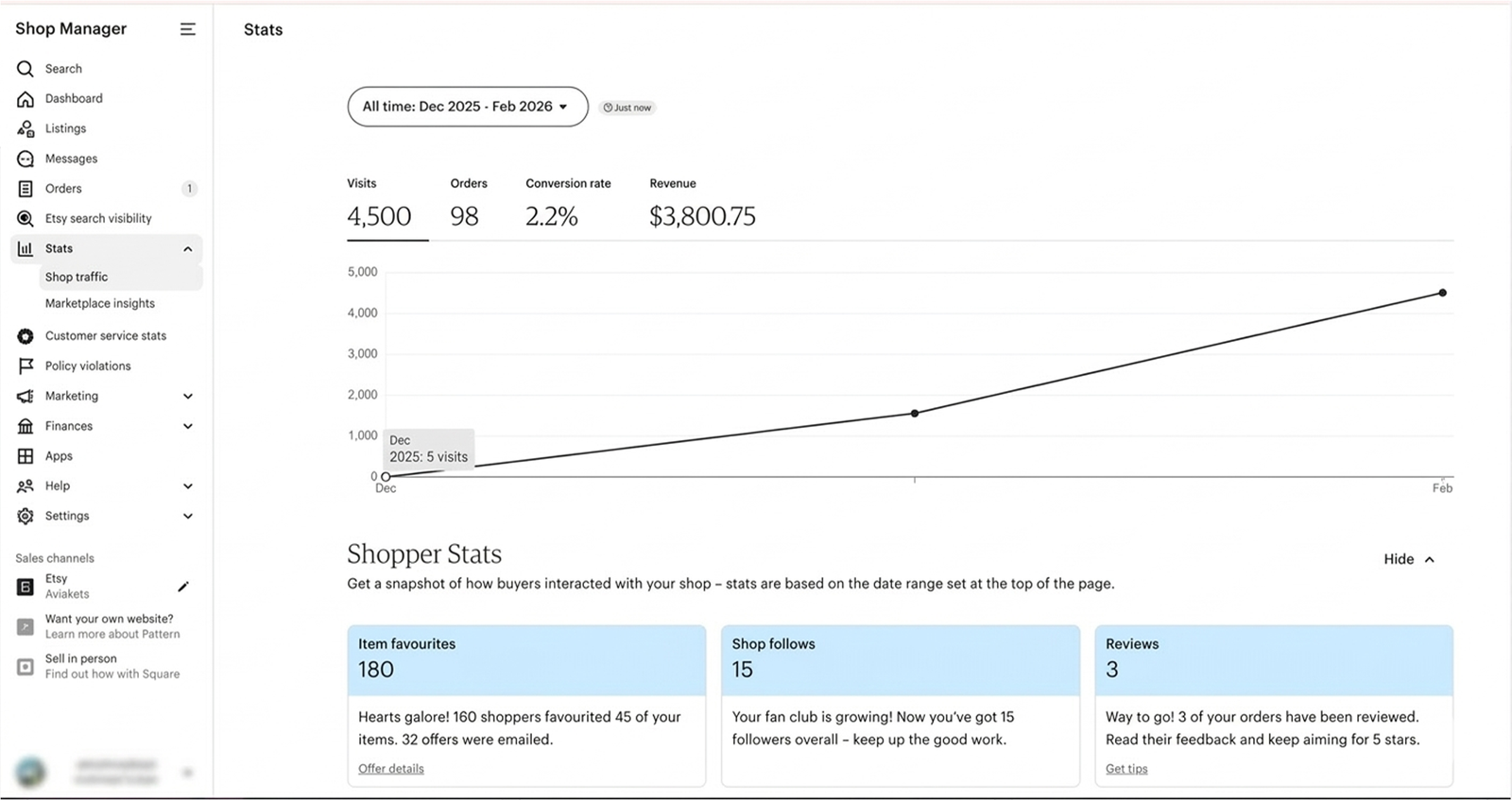Click the Etsy search visibility icon

click(x=26, y=218)
